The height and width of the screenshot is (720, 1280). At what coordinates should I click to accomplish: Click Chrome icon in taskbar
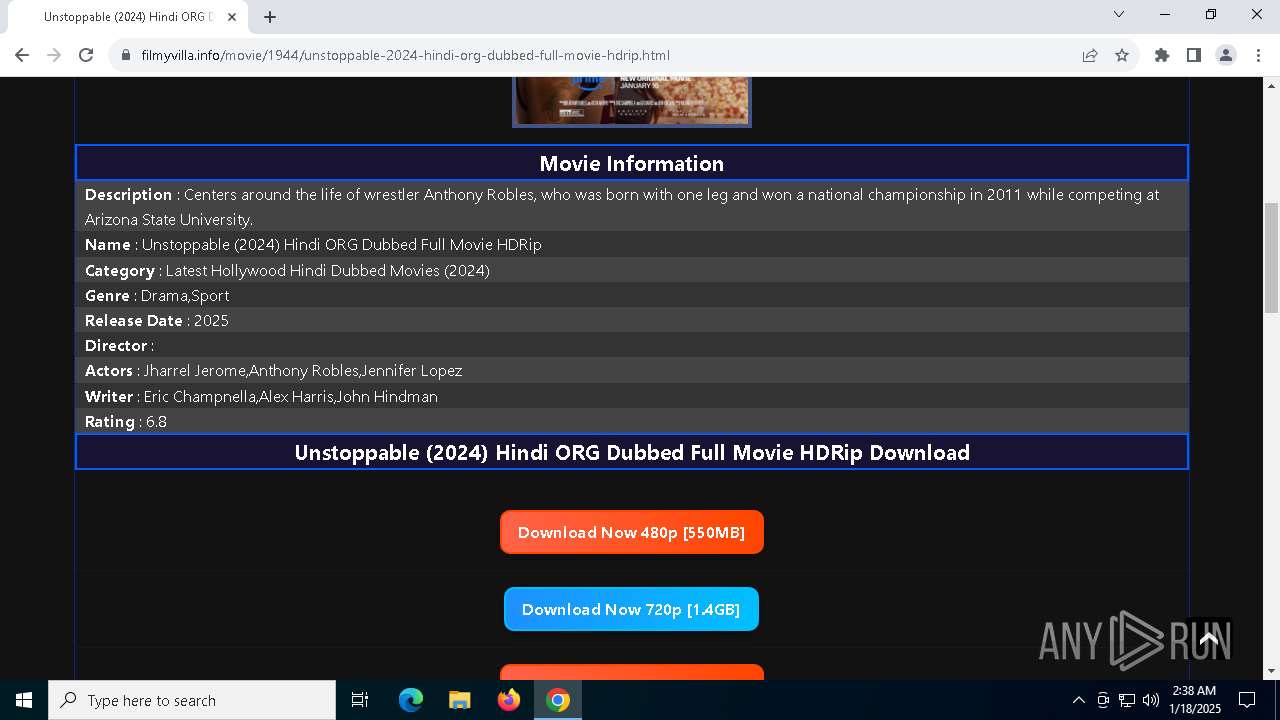[x=558, y=700]
